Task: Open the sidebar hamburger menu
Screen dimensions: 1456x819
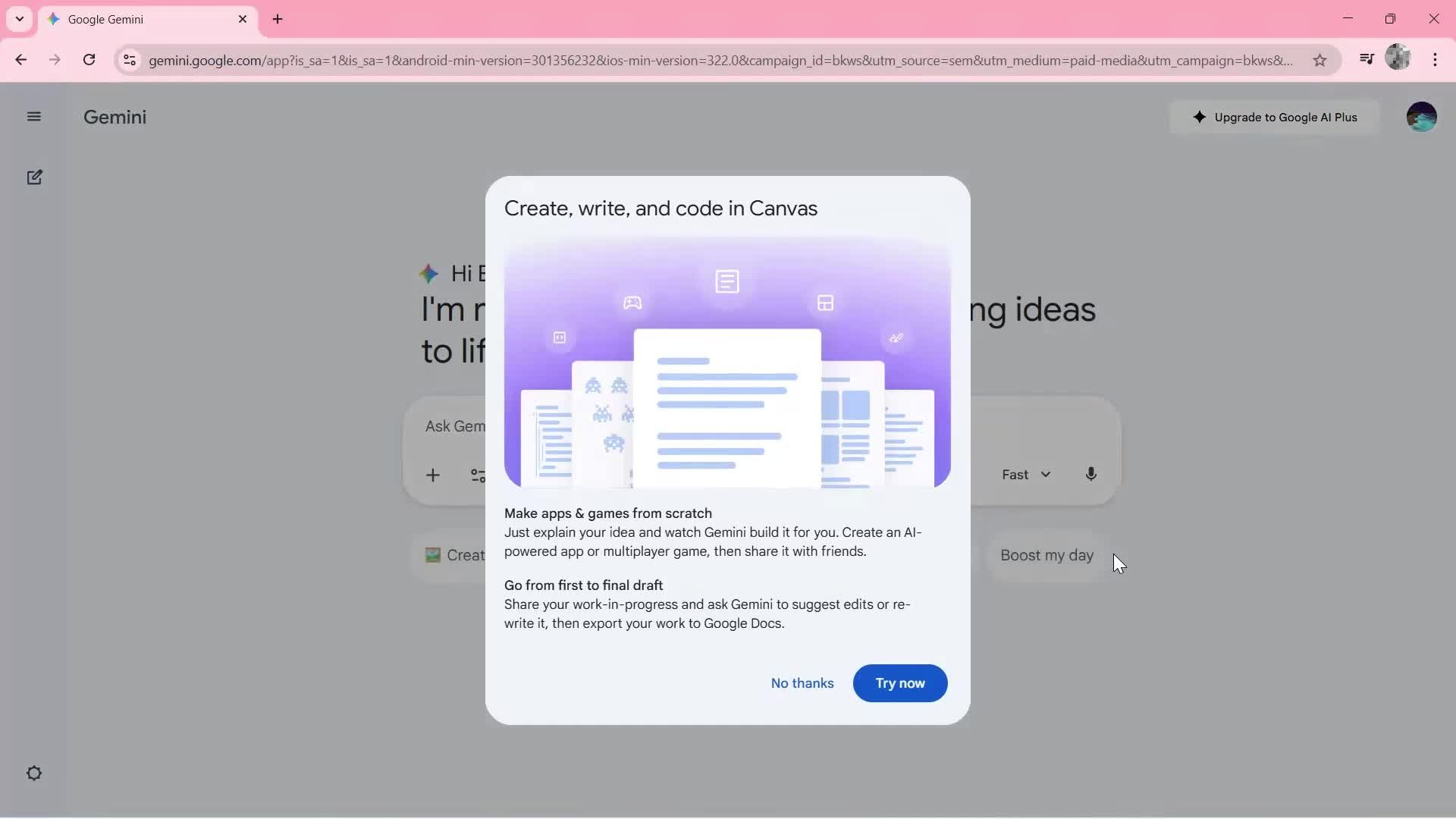Action: coord(34,116)
